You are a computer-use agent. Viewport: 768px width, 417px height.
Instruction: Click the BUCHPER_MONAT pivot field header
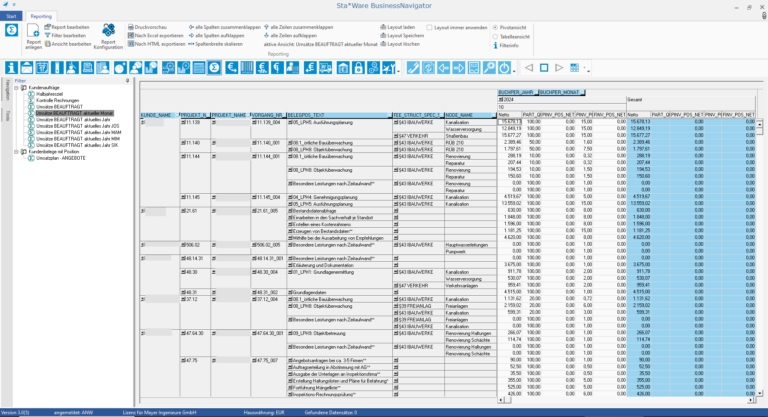(x=561, y=92)
